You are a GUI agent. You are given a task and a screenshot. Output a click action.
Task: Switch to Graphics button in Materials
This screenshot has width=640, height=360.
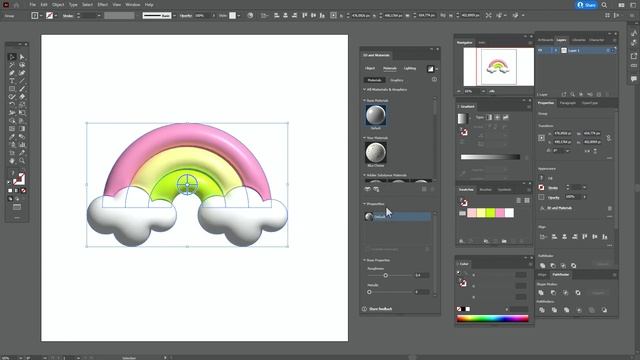[397, 80]
